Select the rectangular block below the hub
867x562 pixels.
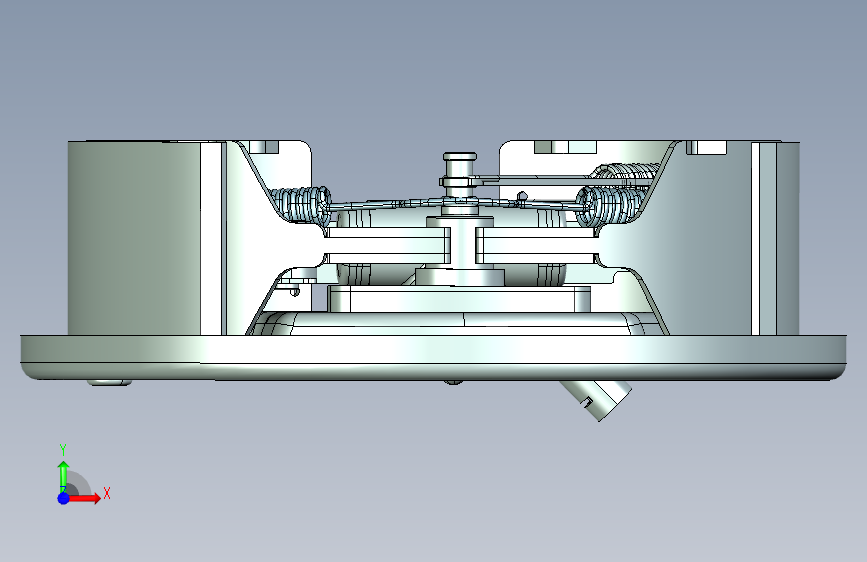tap(459, 299)
